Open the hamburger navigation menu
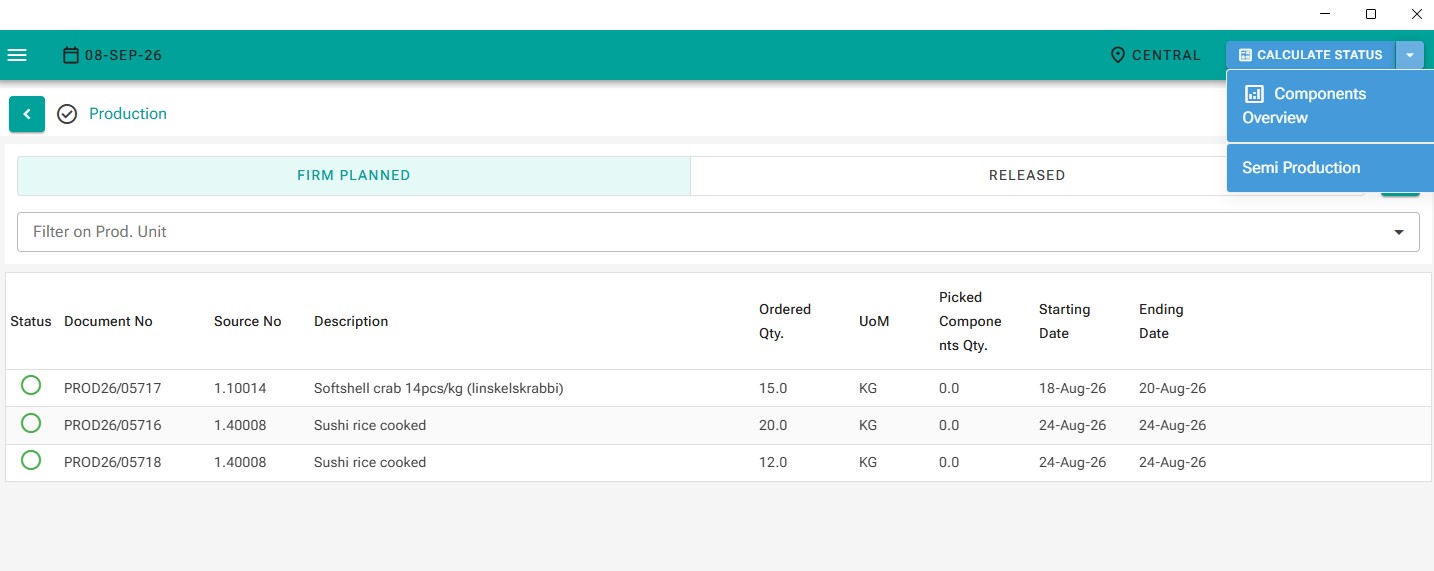Screen dimensions: 1434x571 [x=17, y=55]
